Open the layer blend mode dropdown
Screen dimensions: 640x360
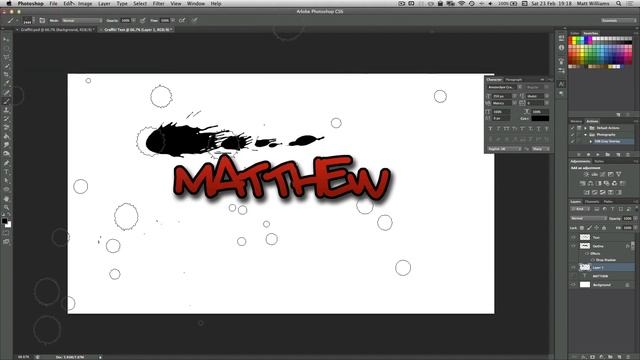click(589, 218)
